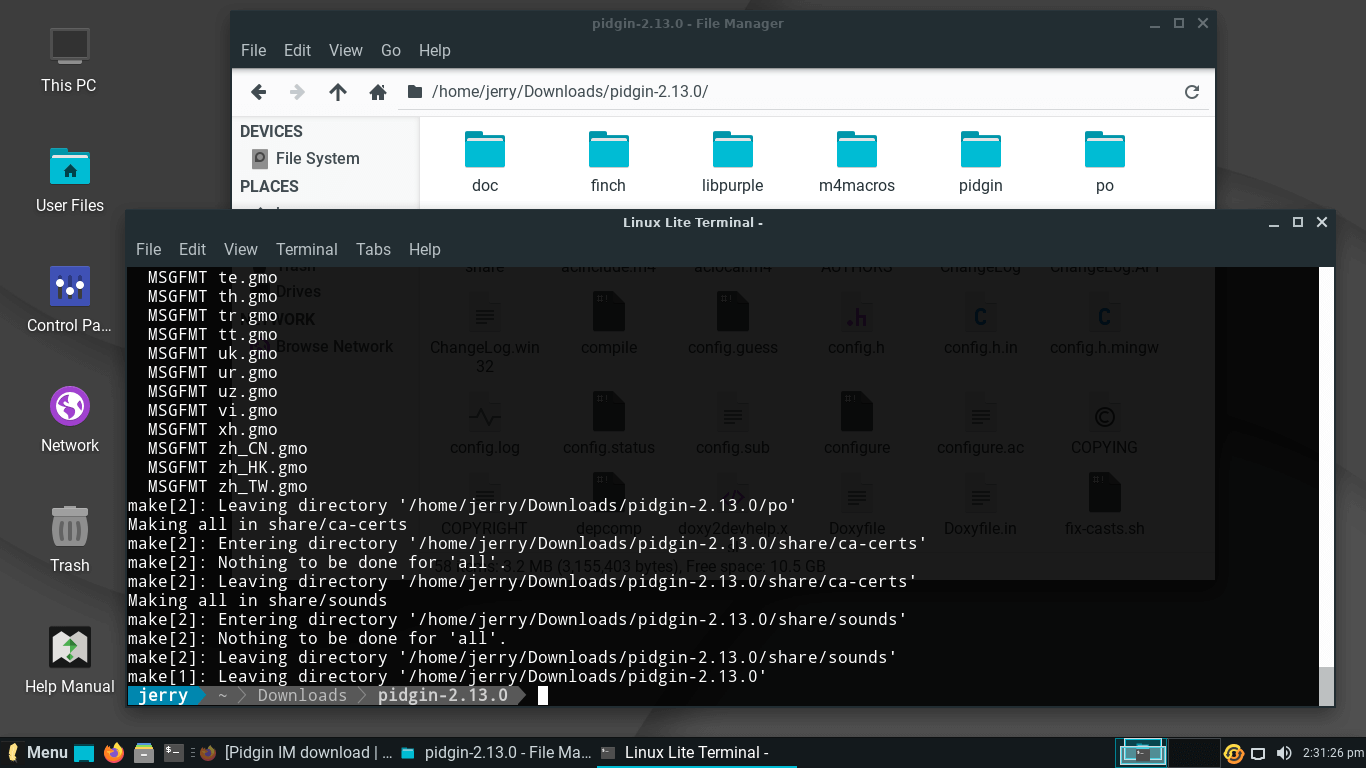Viewport: 1366px width, 768px height.
Task: Click the Home folder icon in toolbar
Action: pos(377,92)
